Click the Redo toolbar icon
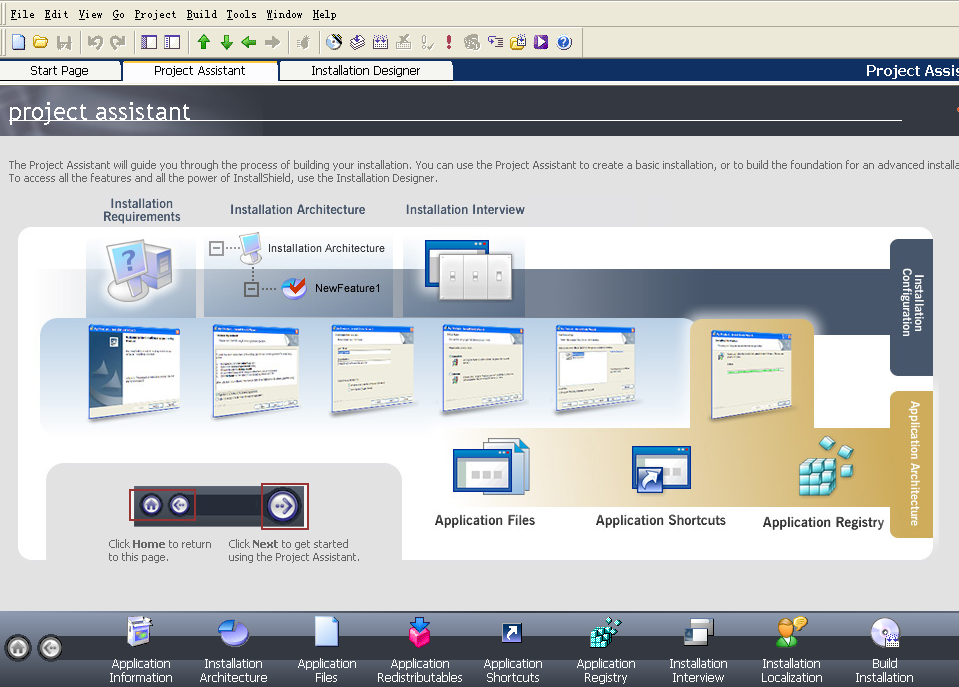Viewport: 959px width, 687px height. [x=117, y=42]
